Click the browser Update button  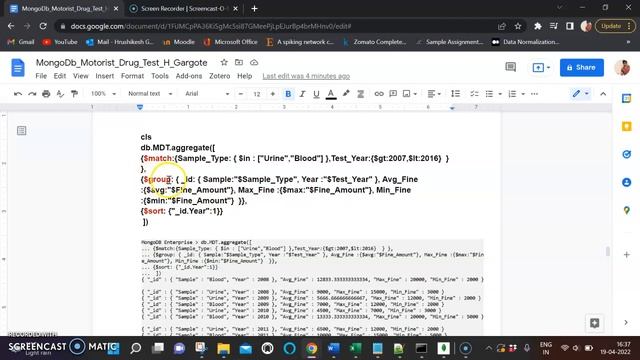tap(616, 26)
